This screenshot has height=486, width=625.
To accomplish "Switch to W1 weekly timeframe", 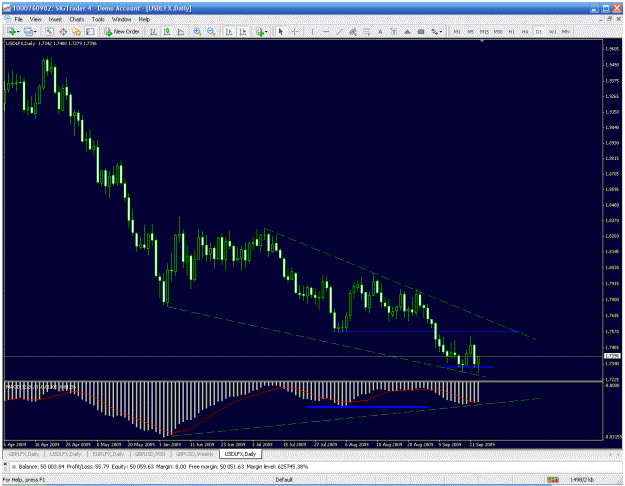I will [x=552, y=31].
